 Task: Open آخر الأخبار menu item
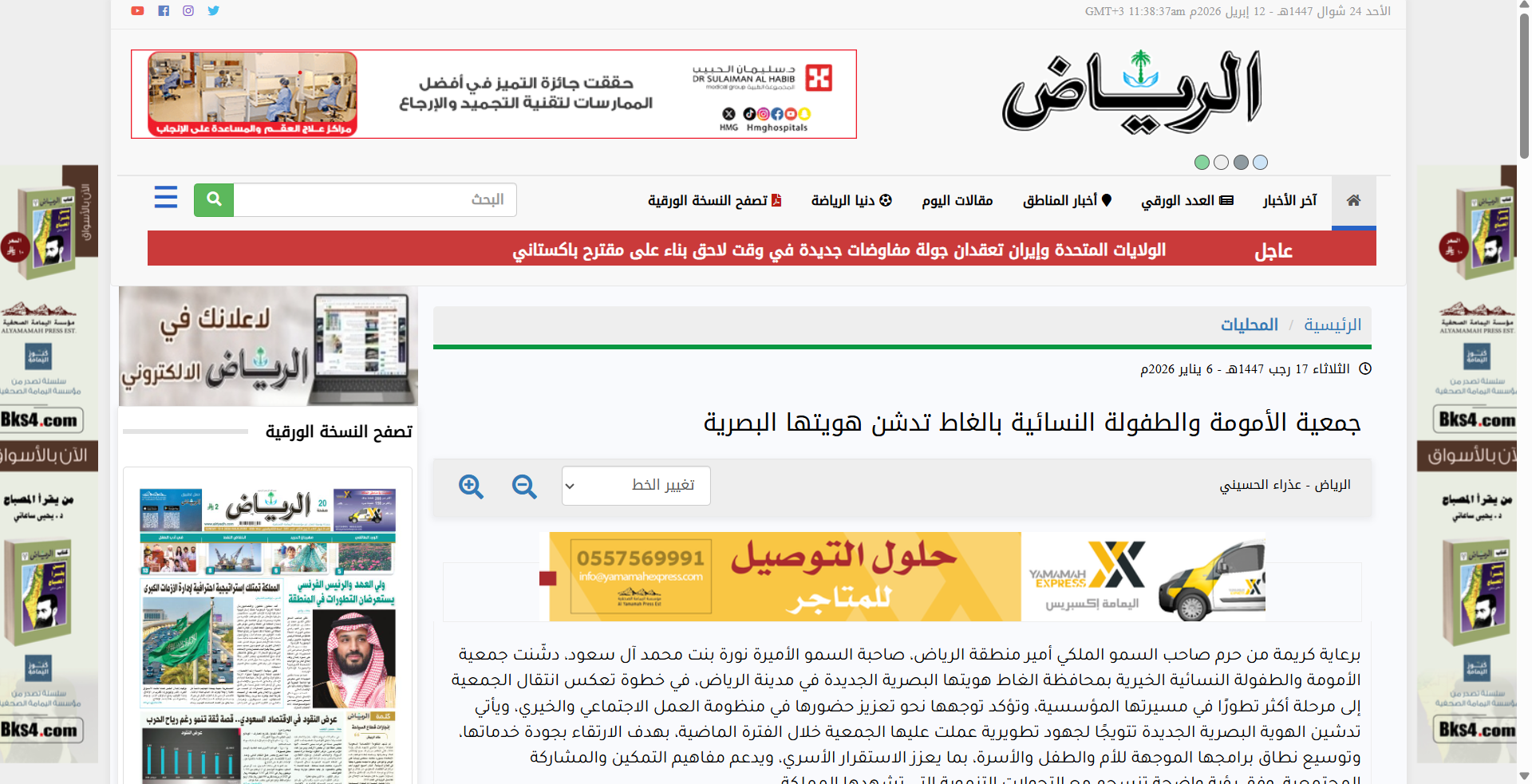[x=1289, y=201]
